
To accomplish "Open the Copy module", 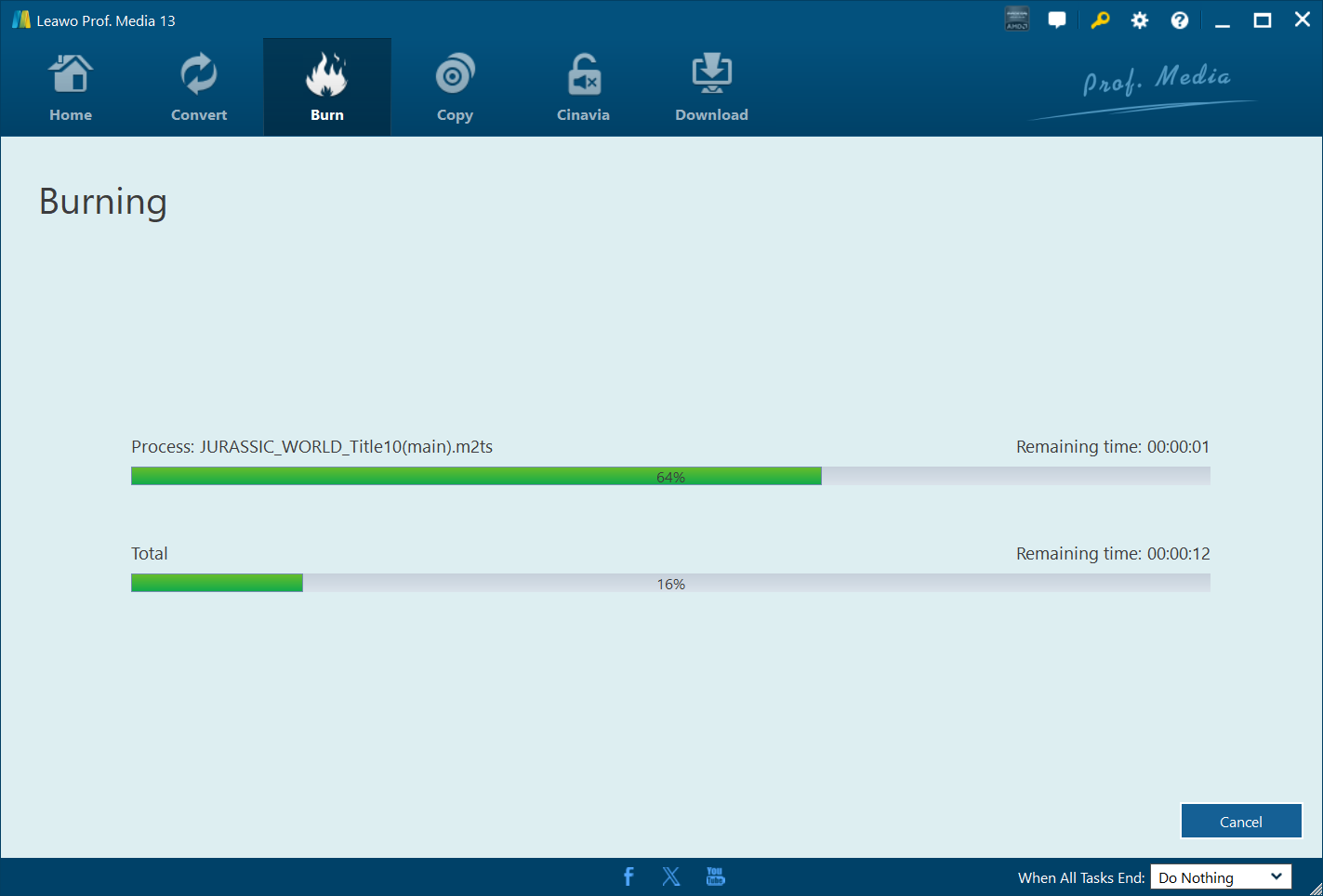I will 455,87.
